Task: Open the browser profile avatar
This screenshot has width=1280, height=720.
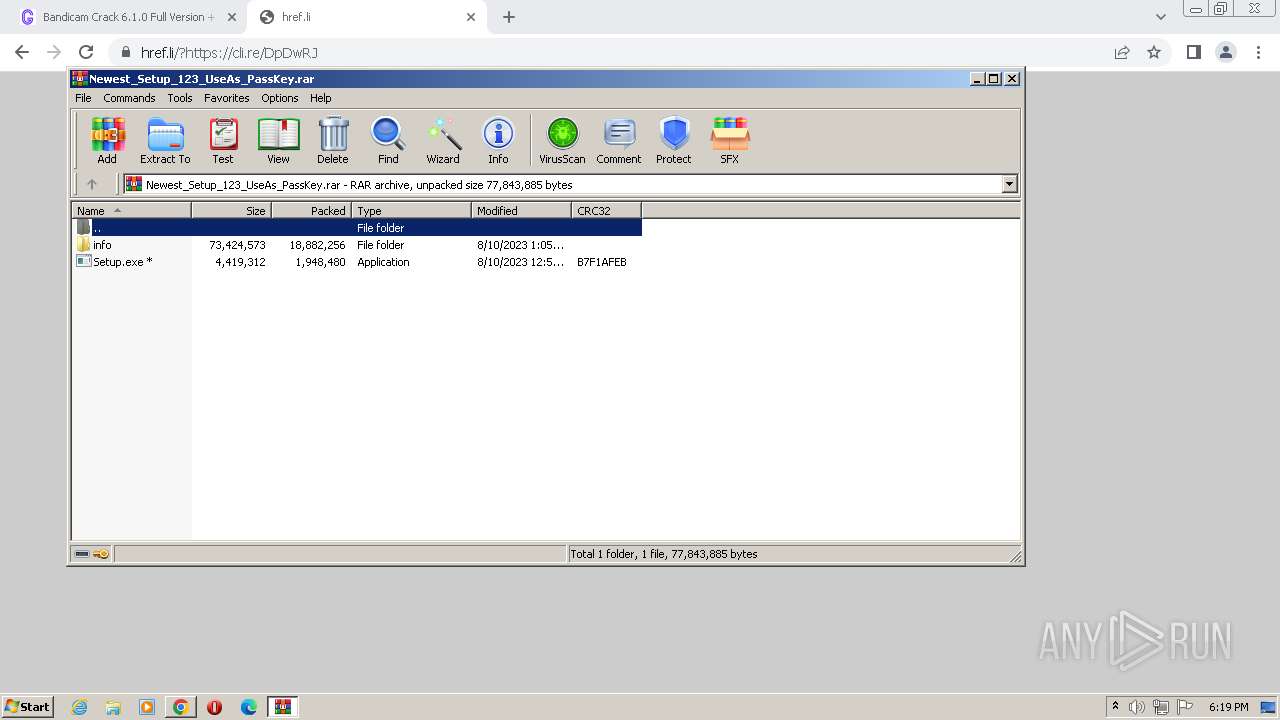Action: tap(1226, 52)
